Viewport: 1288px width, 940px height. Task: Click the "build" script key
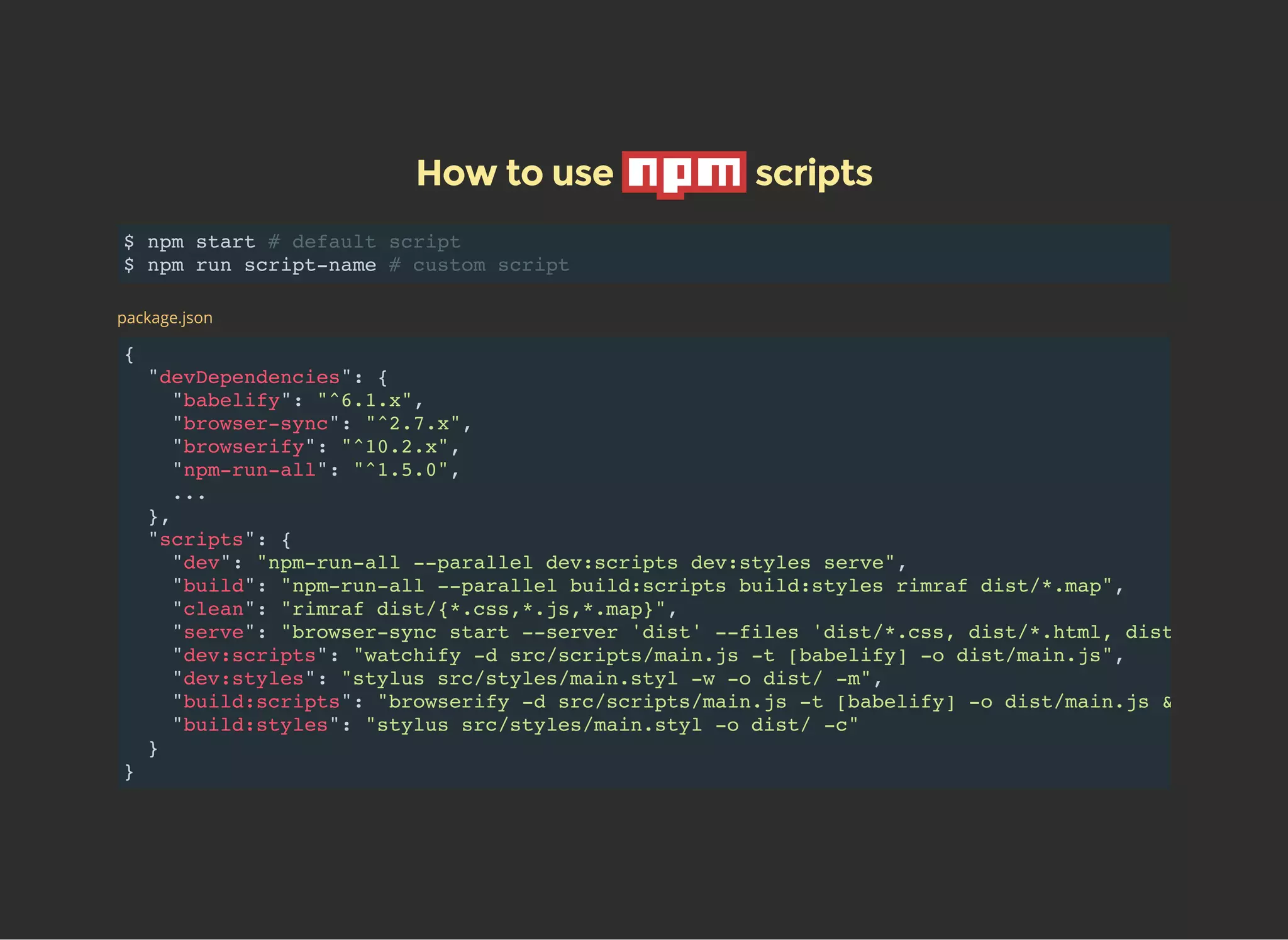pos(213,586)
